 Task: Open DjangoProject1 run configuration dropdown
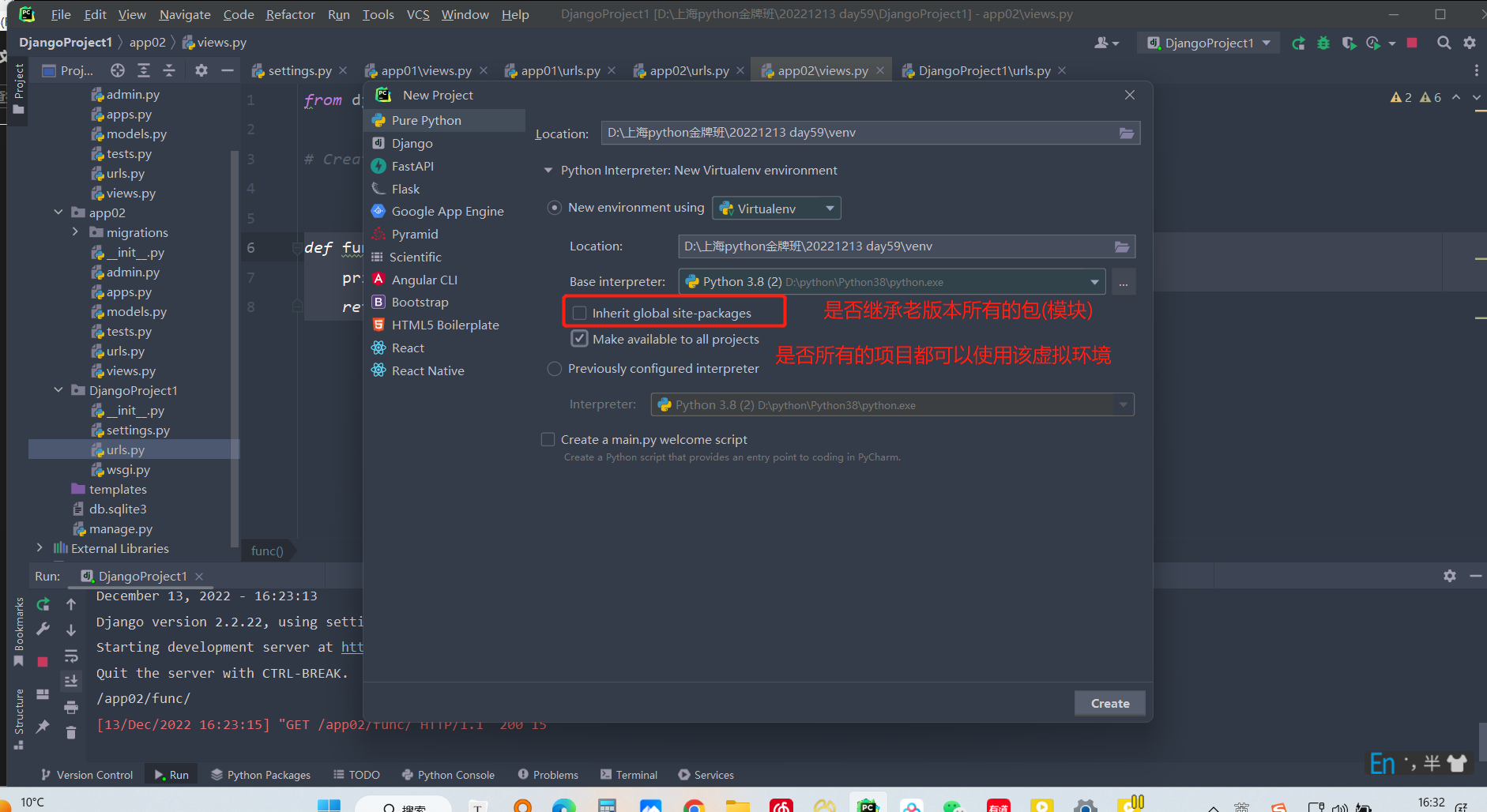[x=1209, y=43]
